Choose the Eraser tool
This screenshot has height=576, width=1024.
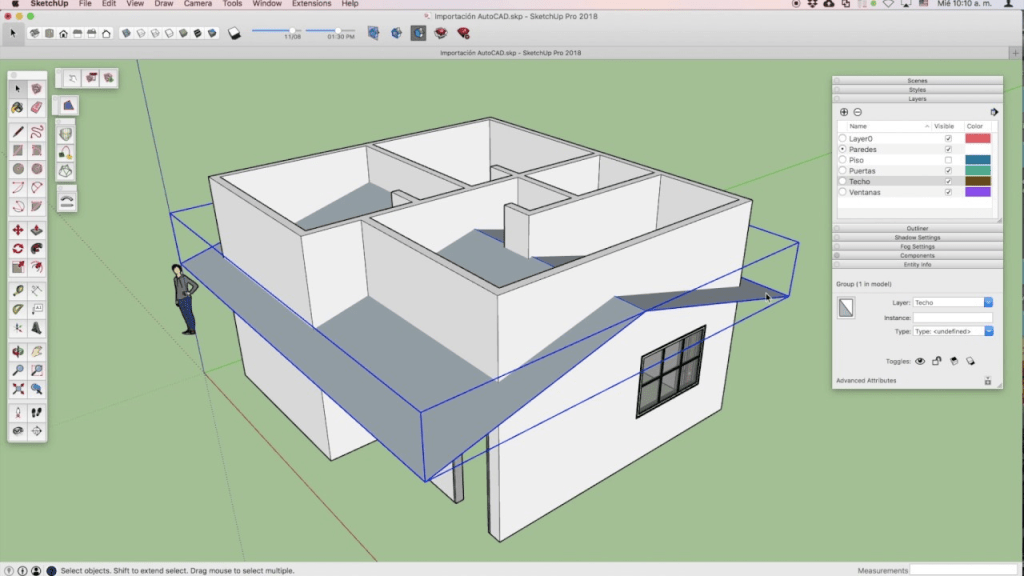click(x=37, y=107)
